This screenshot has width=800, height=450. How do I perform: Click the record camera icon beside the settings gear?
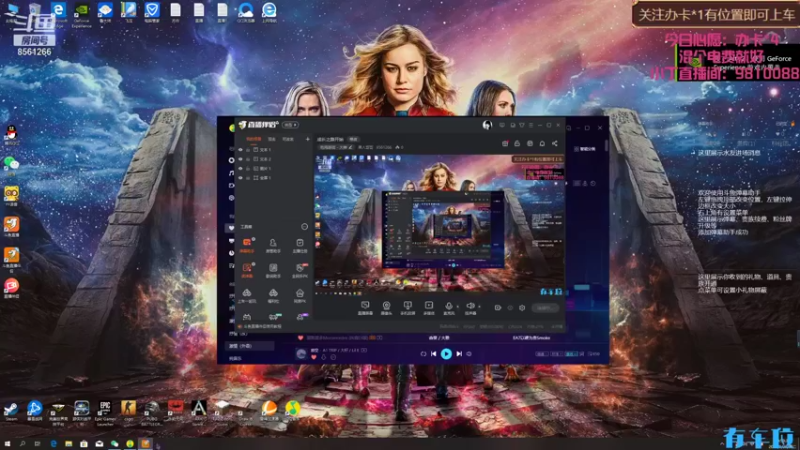click(x=498, y=308)
